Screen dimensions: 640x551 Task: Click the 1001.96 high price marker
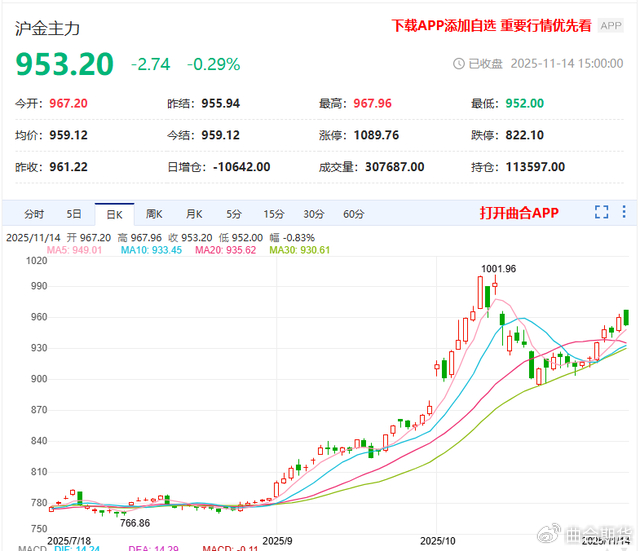(x=498, y=269)
